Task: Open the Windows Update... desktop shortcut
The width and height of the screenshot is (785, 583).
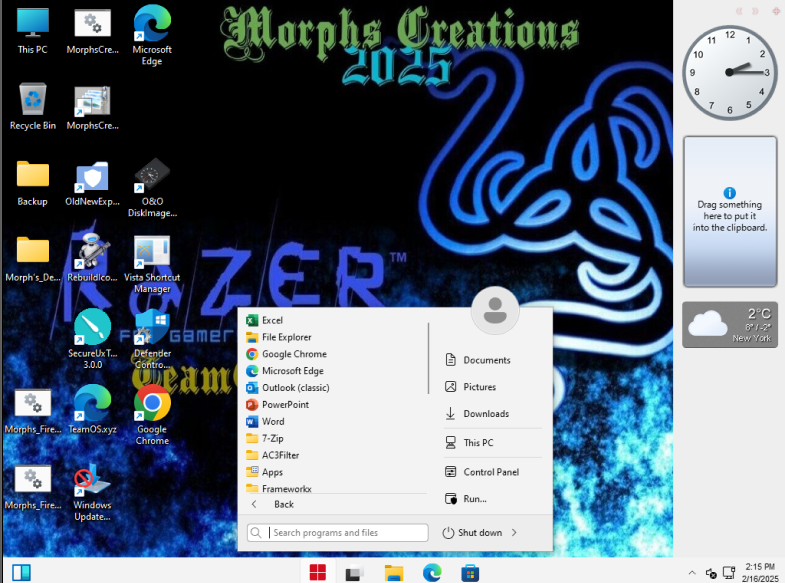Action: [x=92, y=491]
